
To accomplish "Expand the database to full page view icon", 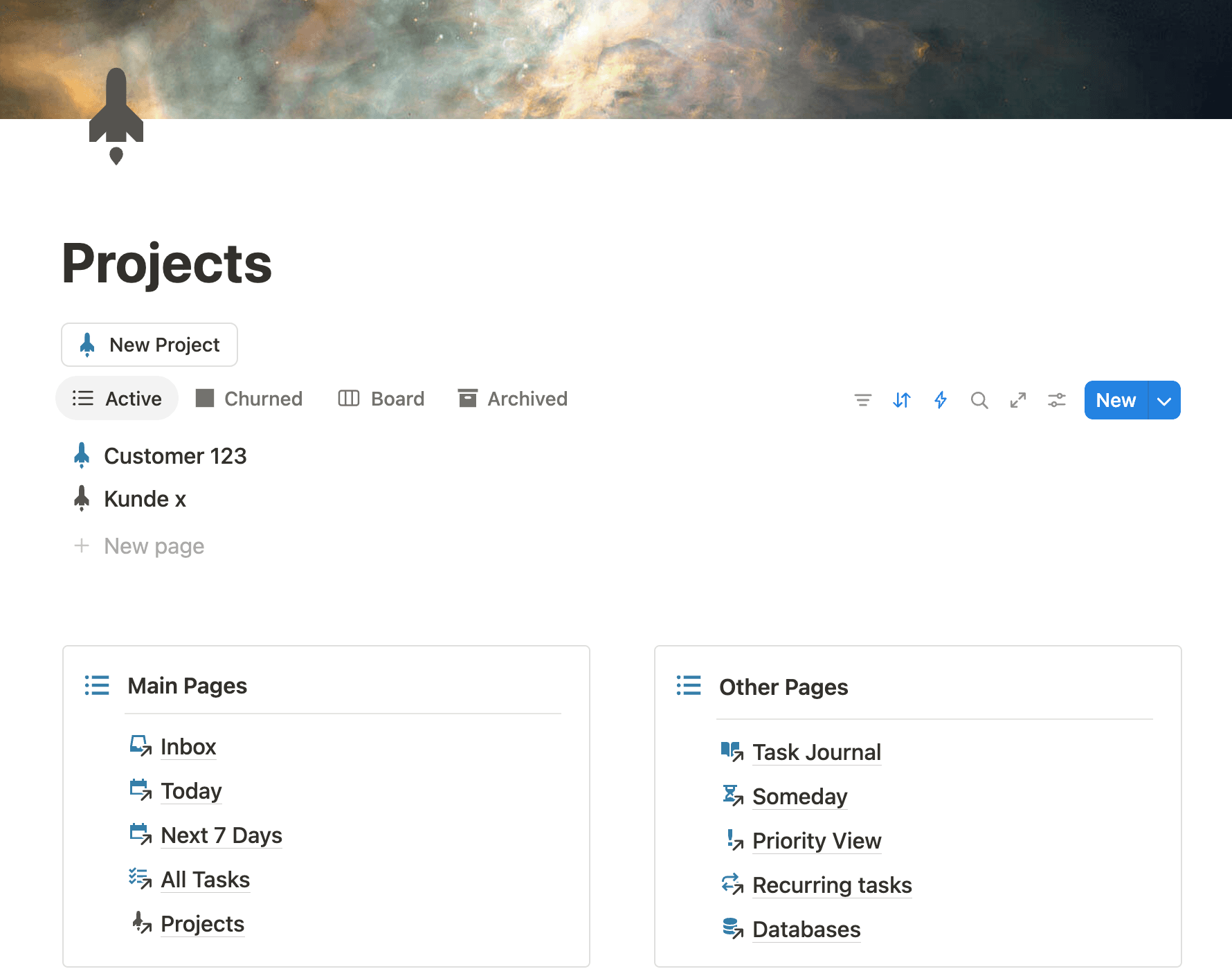I will (1017, 399).
